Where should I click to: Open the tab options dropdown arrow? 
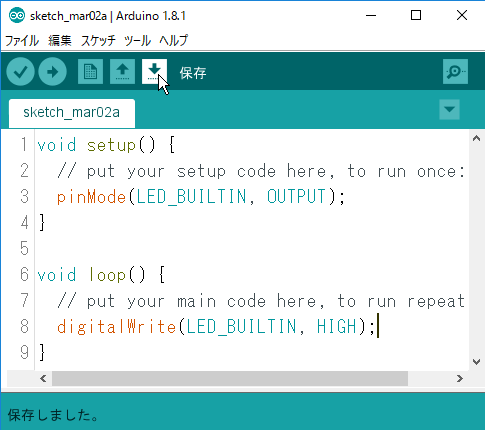click(449, 109)
